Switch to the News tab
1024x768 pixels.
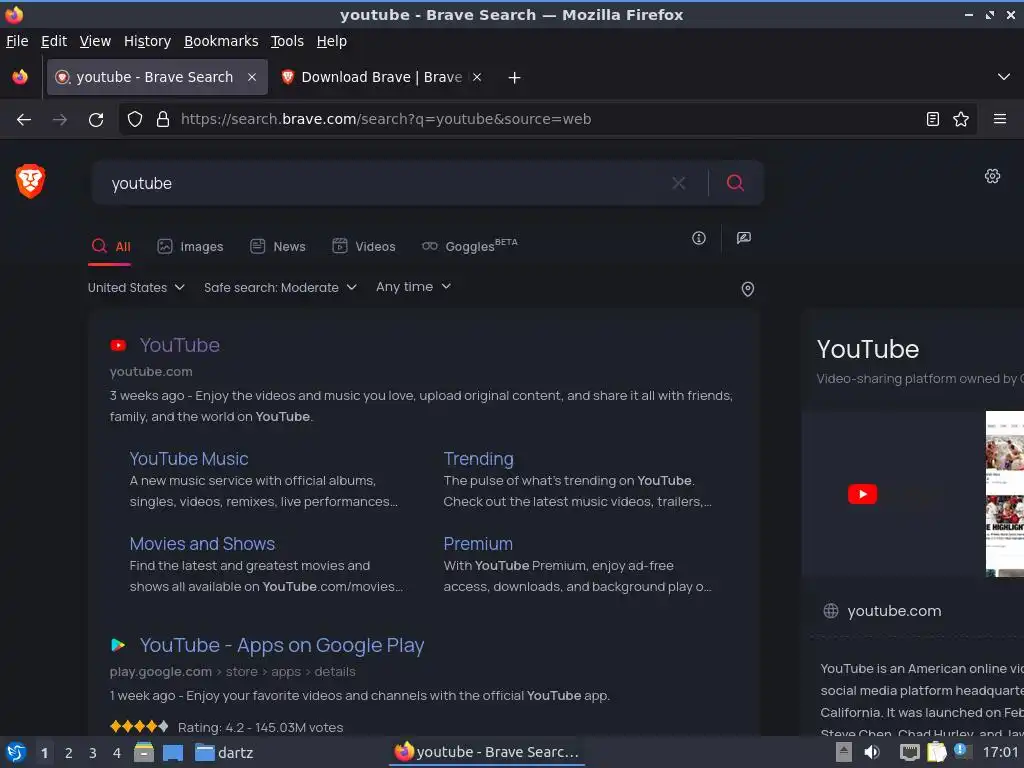tap(278, 246)
